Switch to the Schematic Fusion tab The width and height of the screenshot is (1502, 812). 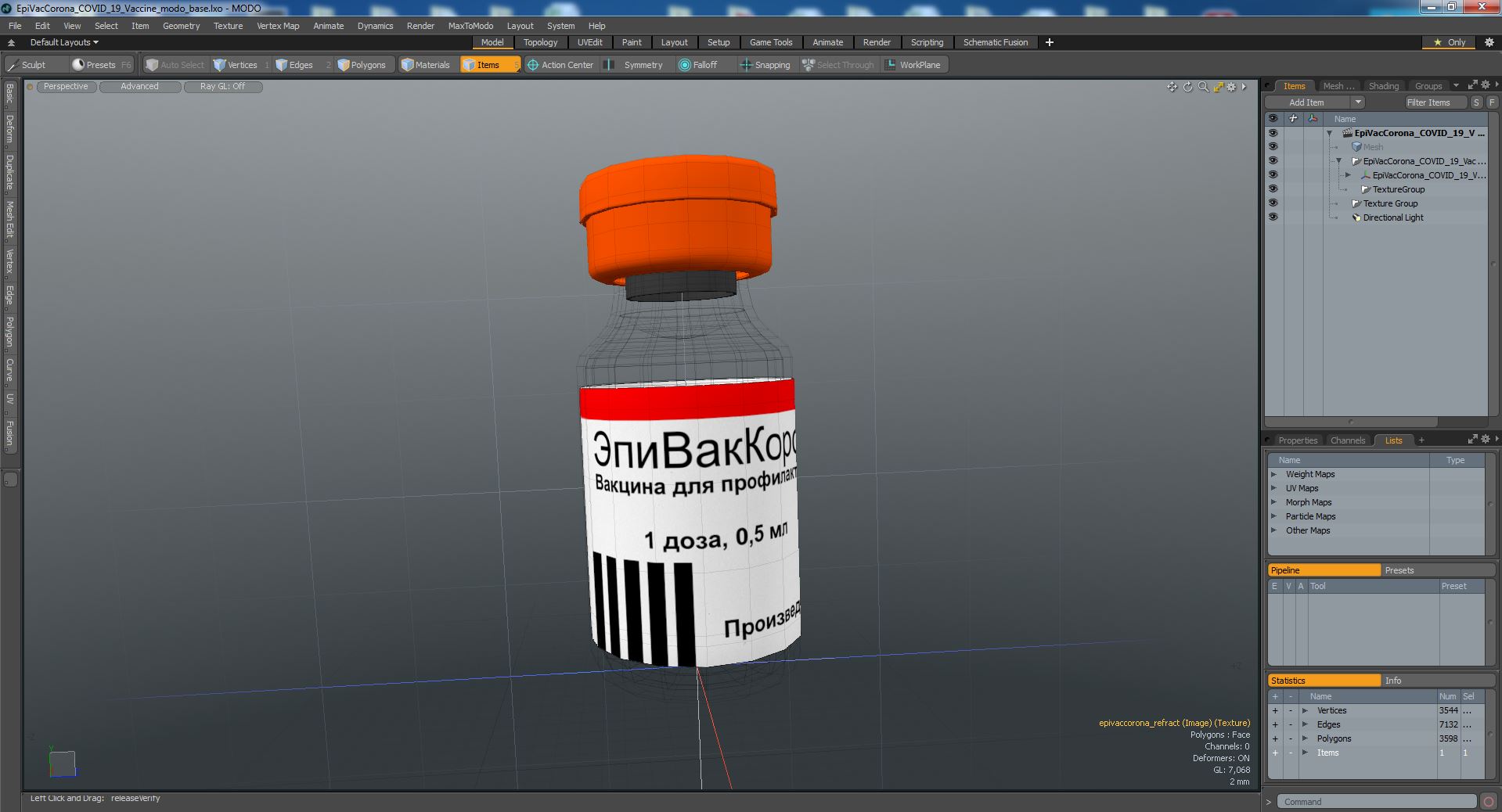(x=996, y=42)
